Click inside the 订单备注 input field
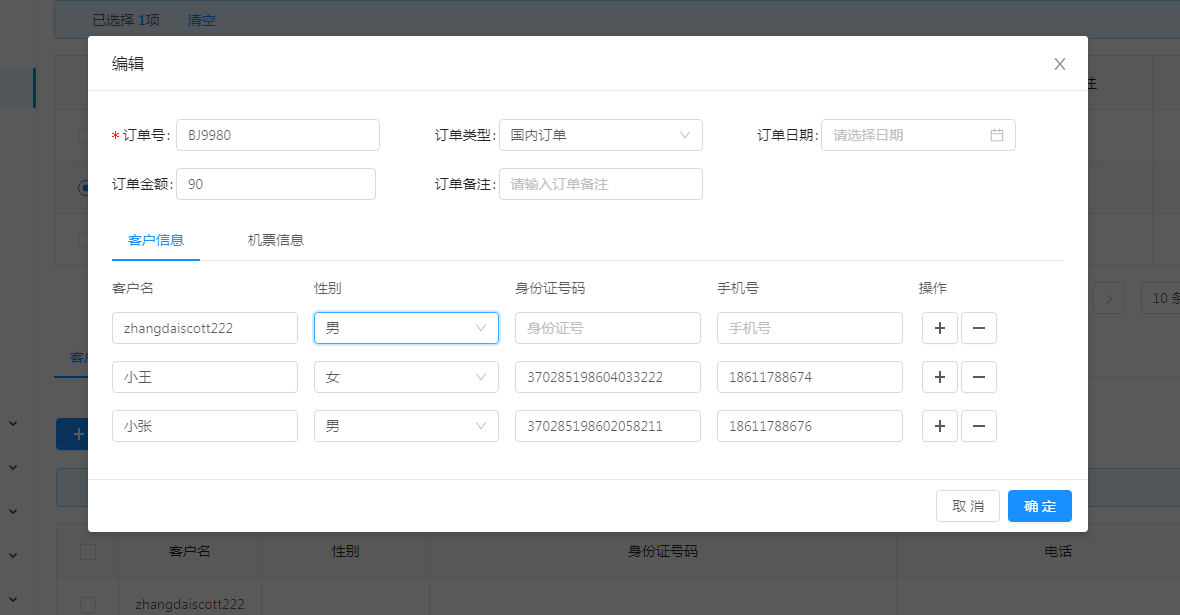This screenshot has width=1180, height=615. tap(600, 184)
